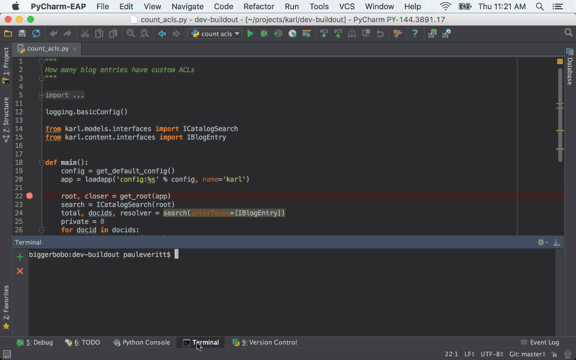Click the Open folder toolbar icon
Viewport: 576px width, 360px height.
8,34
